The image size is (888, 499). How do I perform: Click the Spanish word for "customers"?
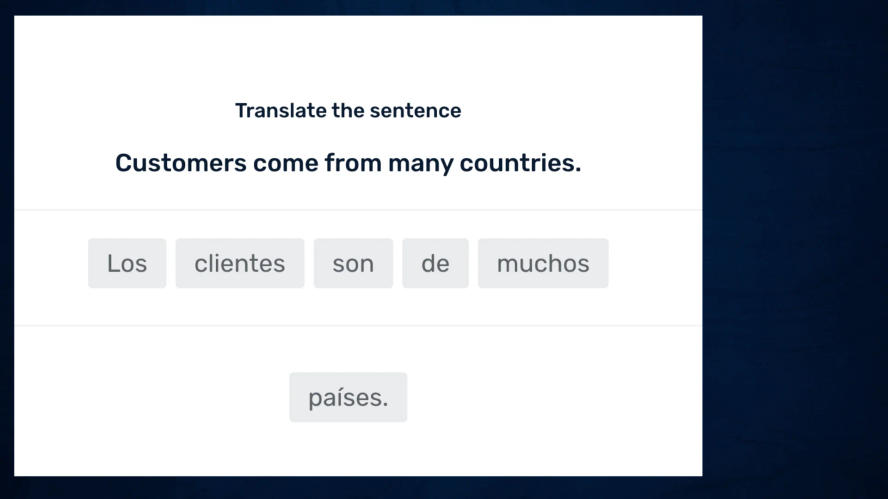240,263
